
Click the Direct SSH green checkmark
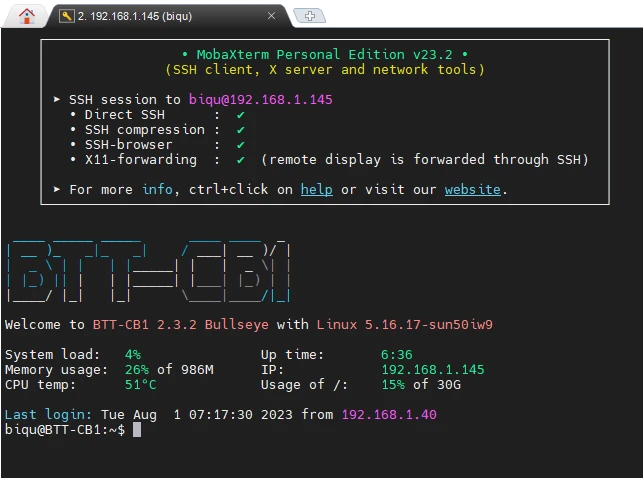point(241,115)
